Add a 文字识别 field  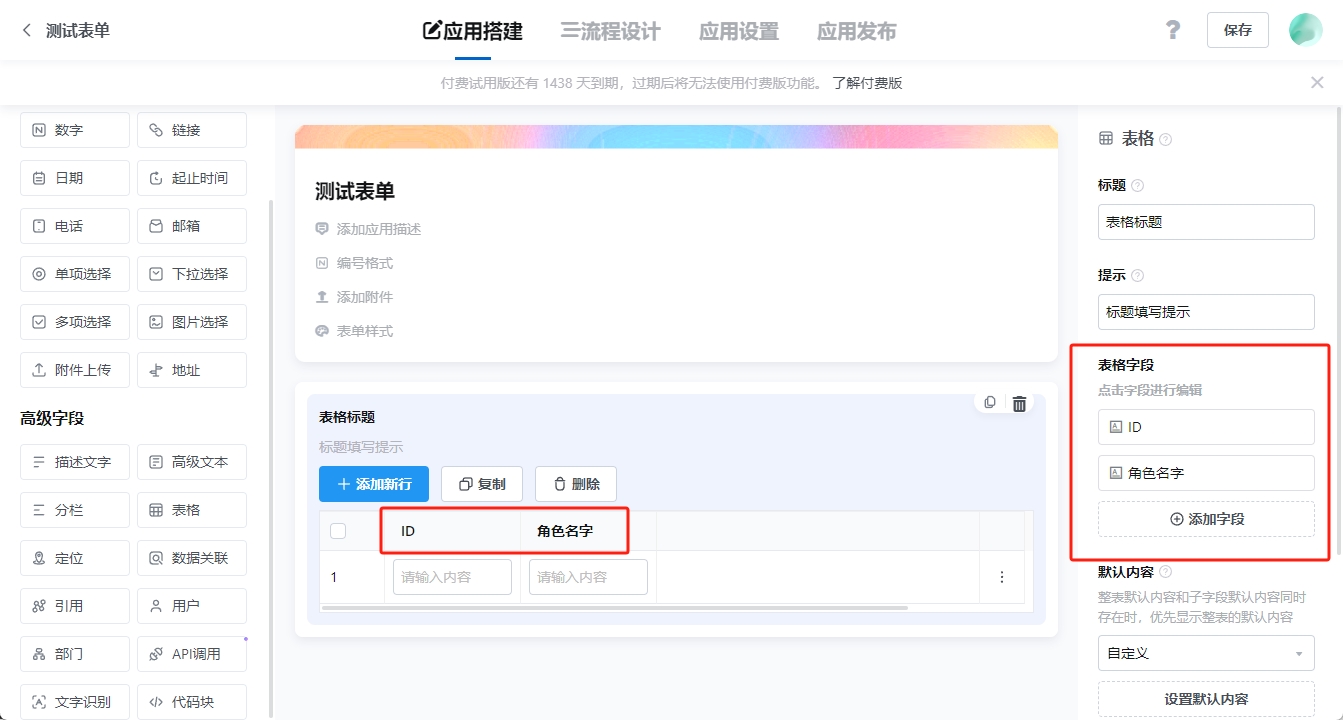(74, 701)
